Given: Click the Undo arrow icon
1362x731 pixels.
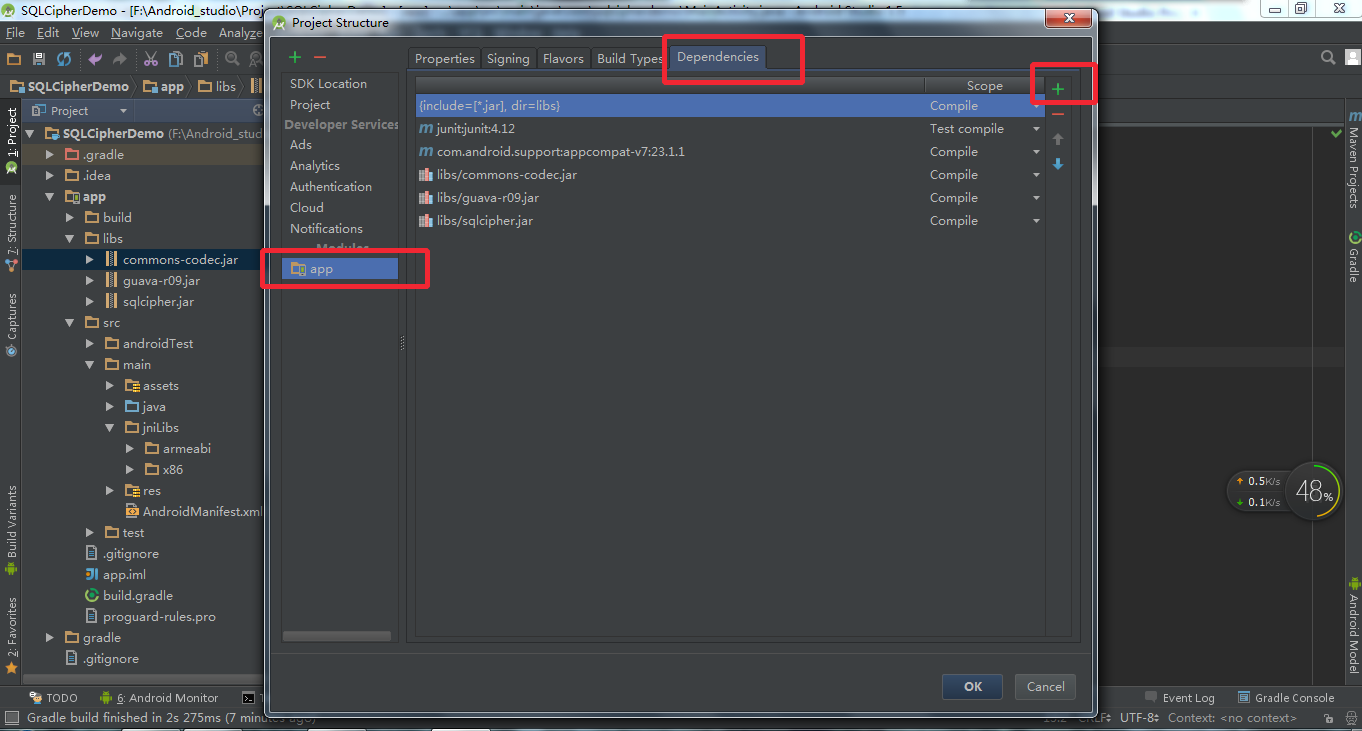Looking at the screenshot, I should tap(95, 59).
